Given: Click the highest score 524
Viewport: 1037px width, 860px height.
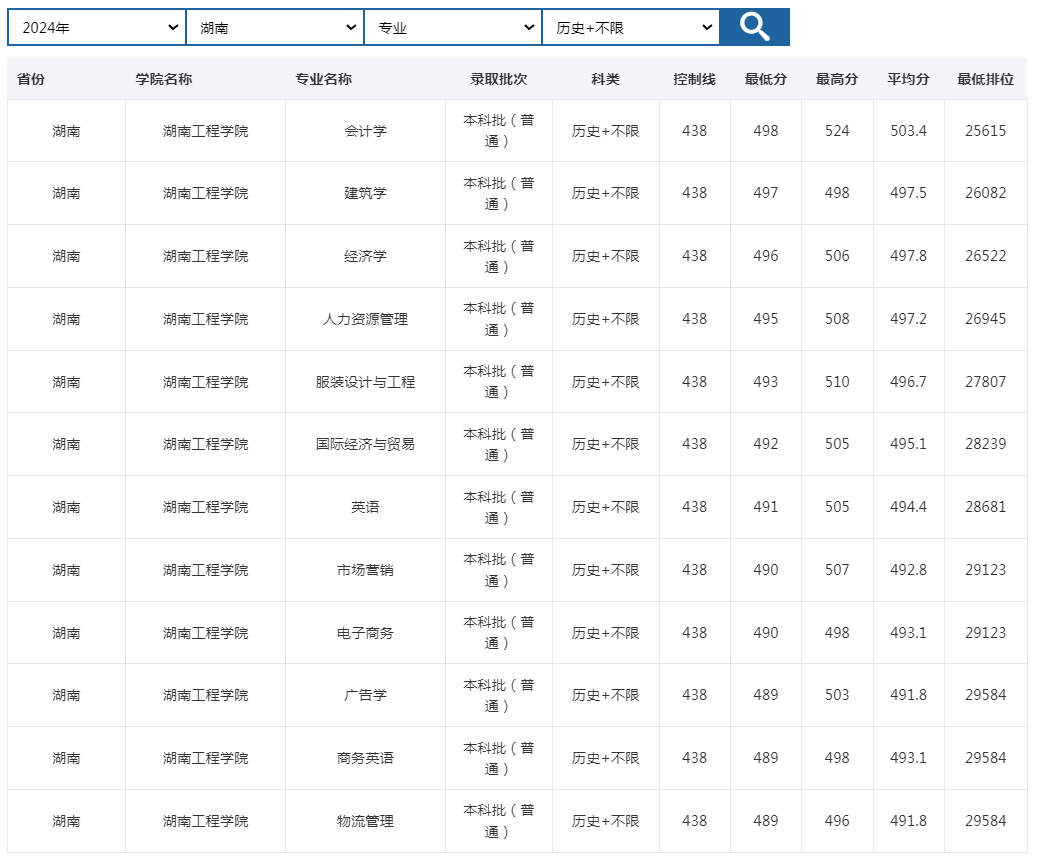Looking at the screenshot, I should coord(837,131).
